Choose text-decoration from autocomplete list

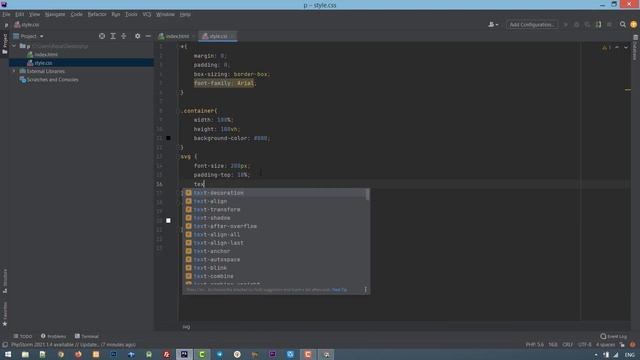[274, 193]
